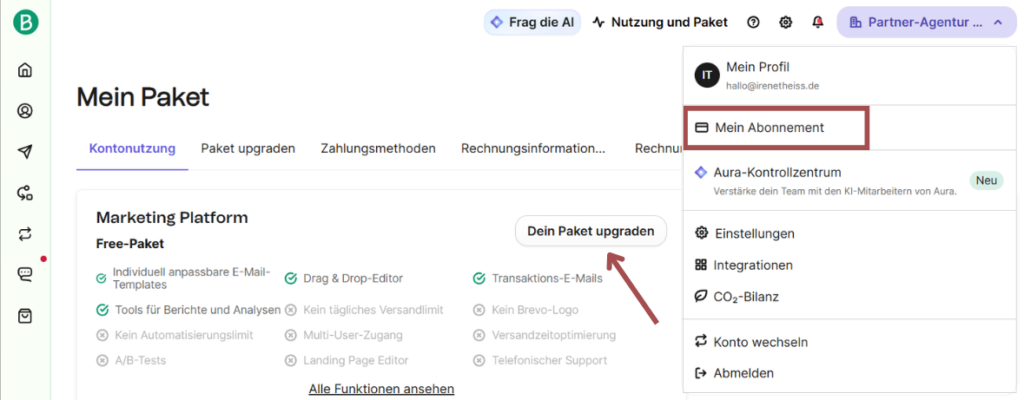
Task: Click the Neu badge next to Aura-Kontrollzentrum
Action: [x=986, y=180]
